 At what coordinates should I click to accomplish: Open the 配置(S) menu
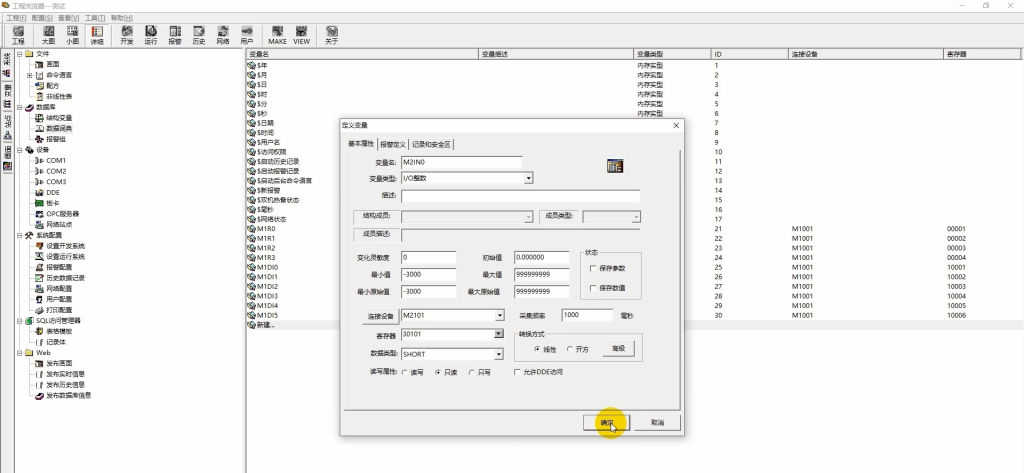click(42, 18)
